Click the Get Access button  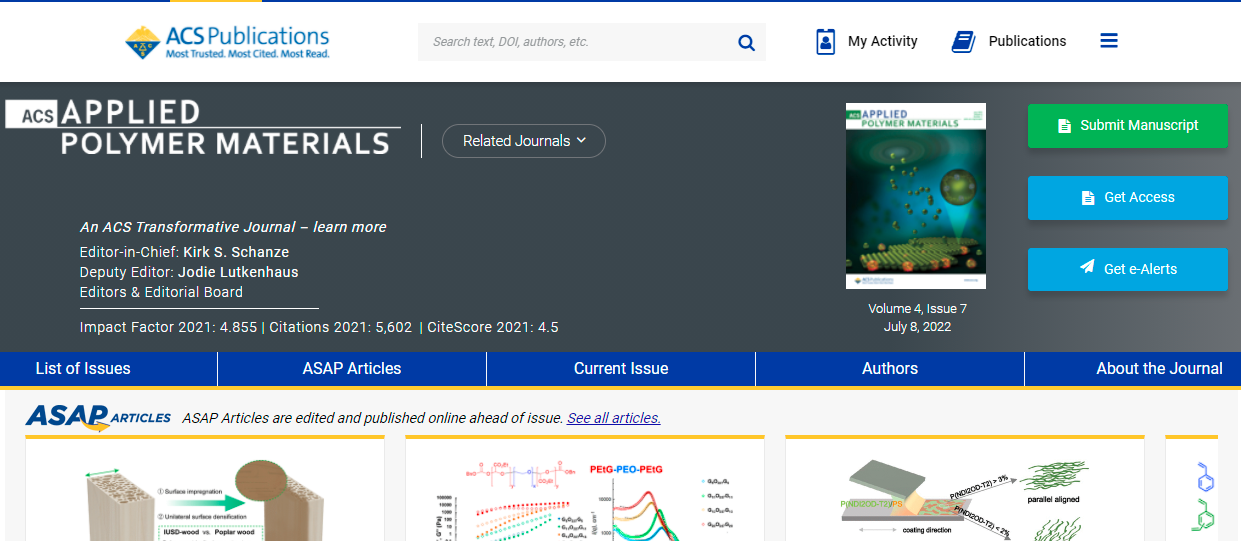click(1127, 198)
